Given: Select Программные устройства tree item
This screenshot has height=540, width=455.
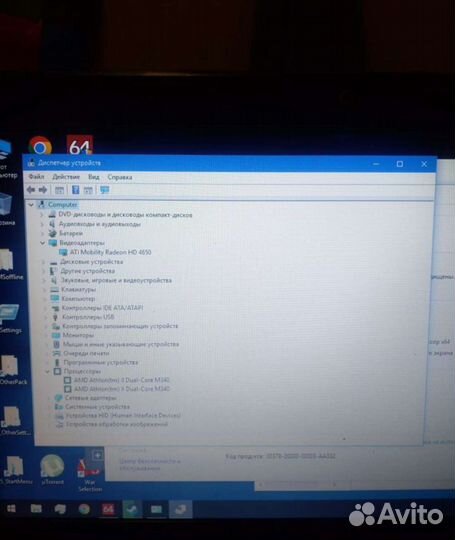Looking at the screenshot, I should [101, 362].
